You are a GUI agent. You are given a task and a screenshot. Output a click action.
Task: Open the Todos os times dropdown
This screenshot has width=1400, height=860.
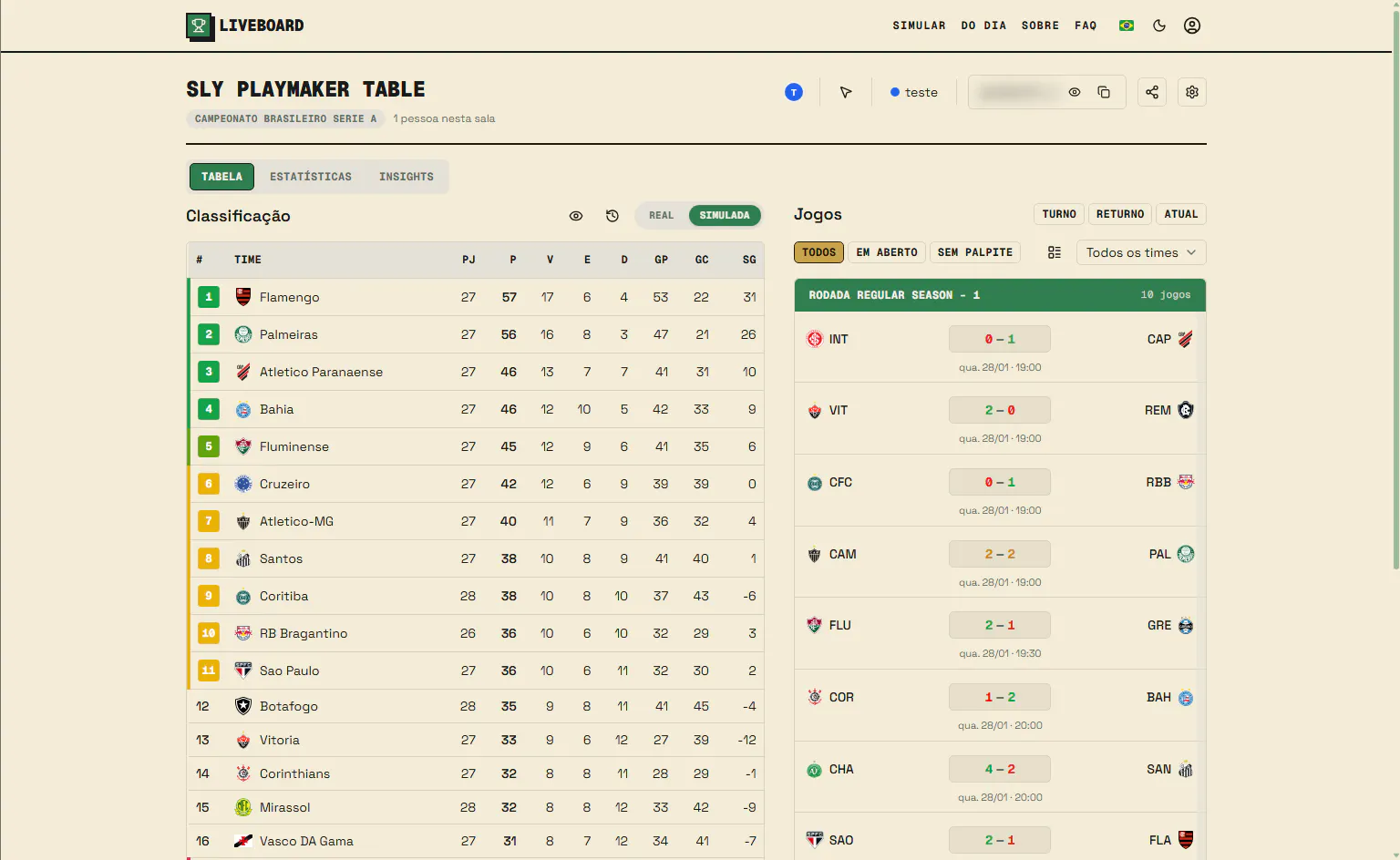pos(1141,252)
